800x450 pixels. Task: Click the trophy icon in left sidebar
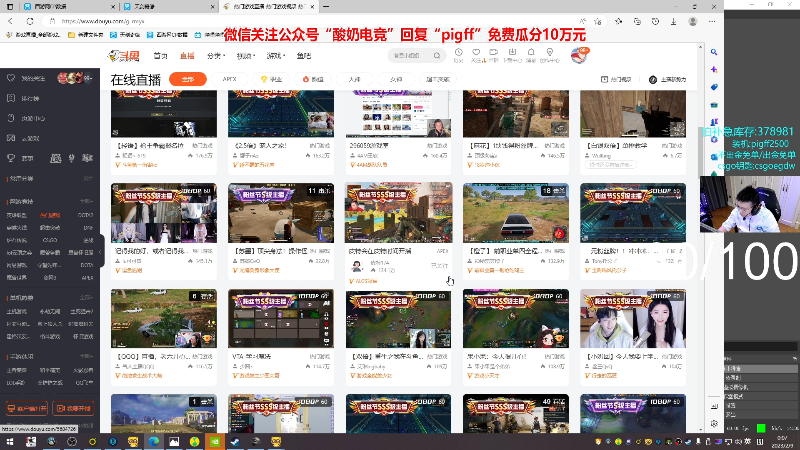pos(11,158)
